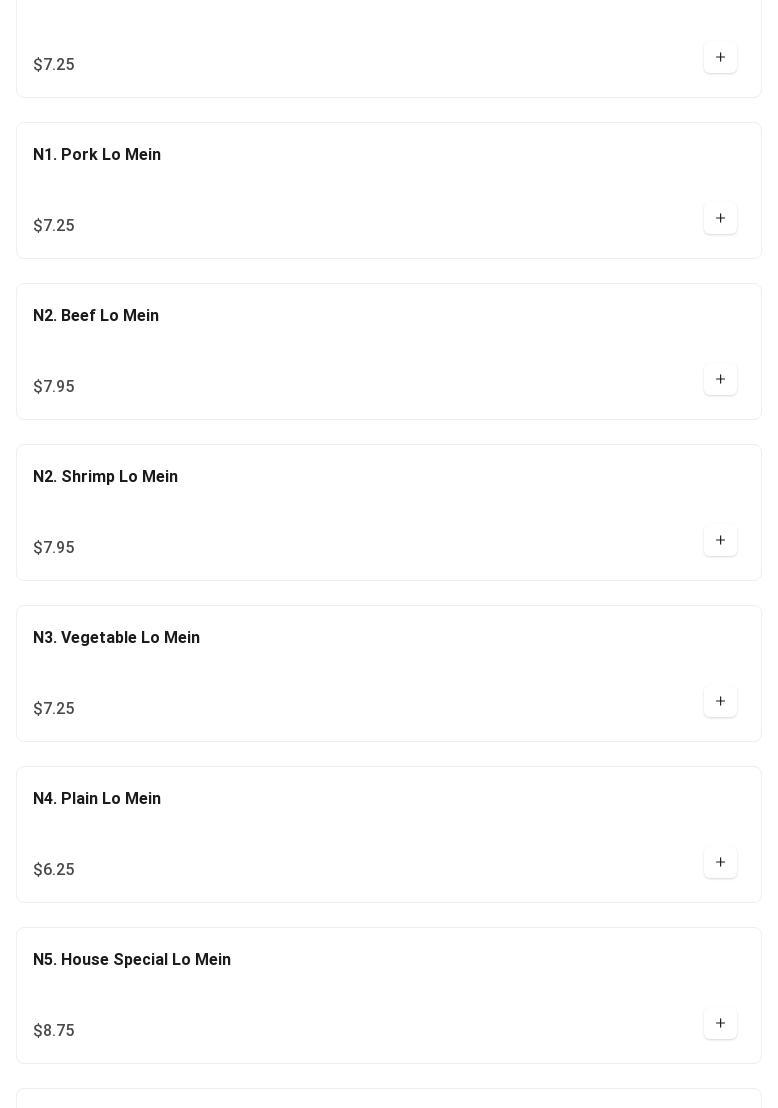Select the N2. Shrimp Lo Mein title

pyautogui.click(x=105, y=477)
